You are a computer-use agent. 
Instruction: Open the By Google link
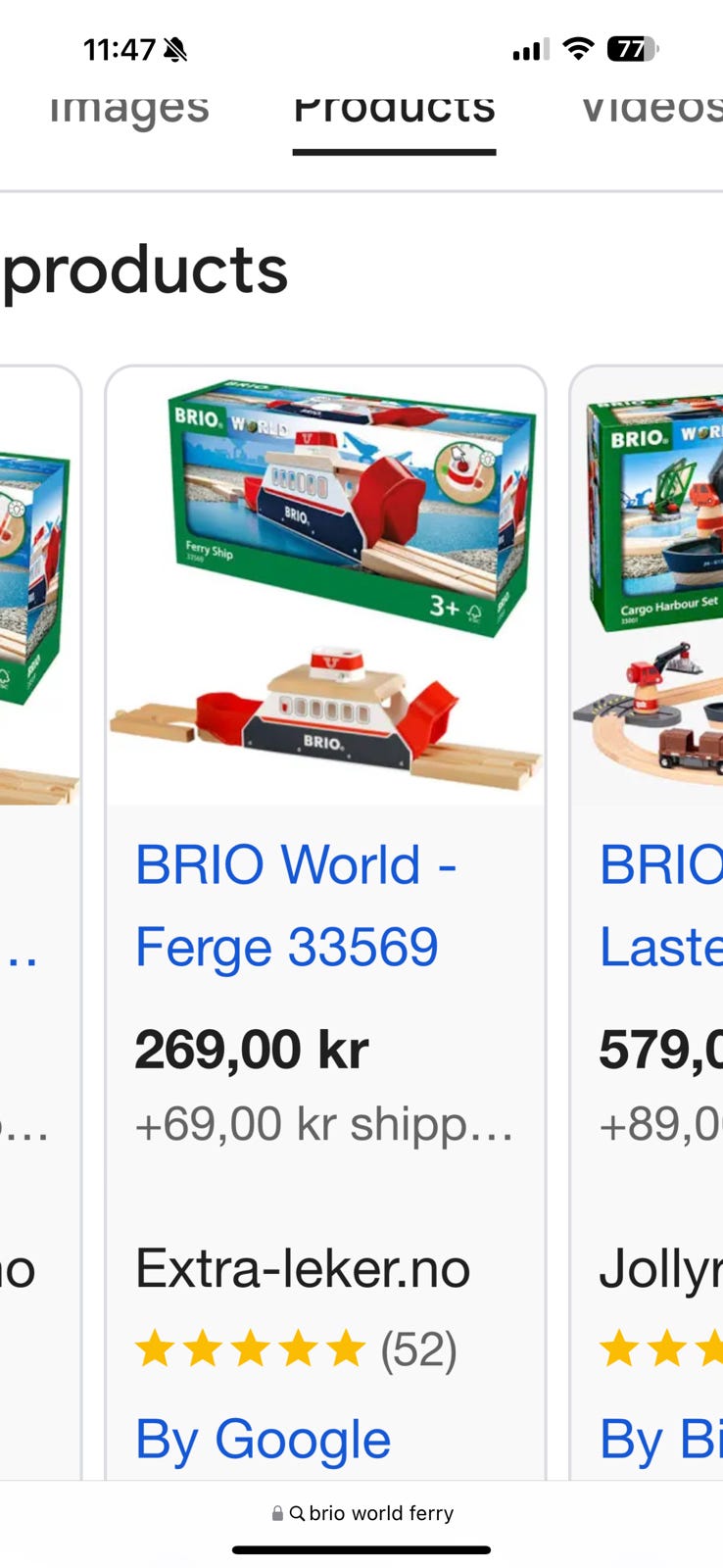pyautogui.click(x=263, y=1440)
